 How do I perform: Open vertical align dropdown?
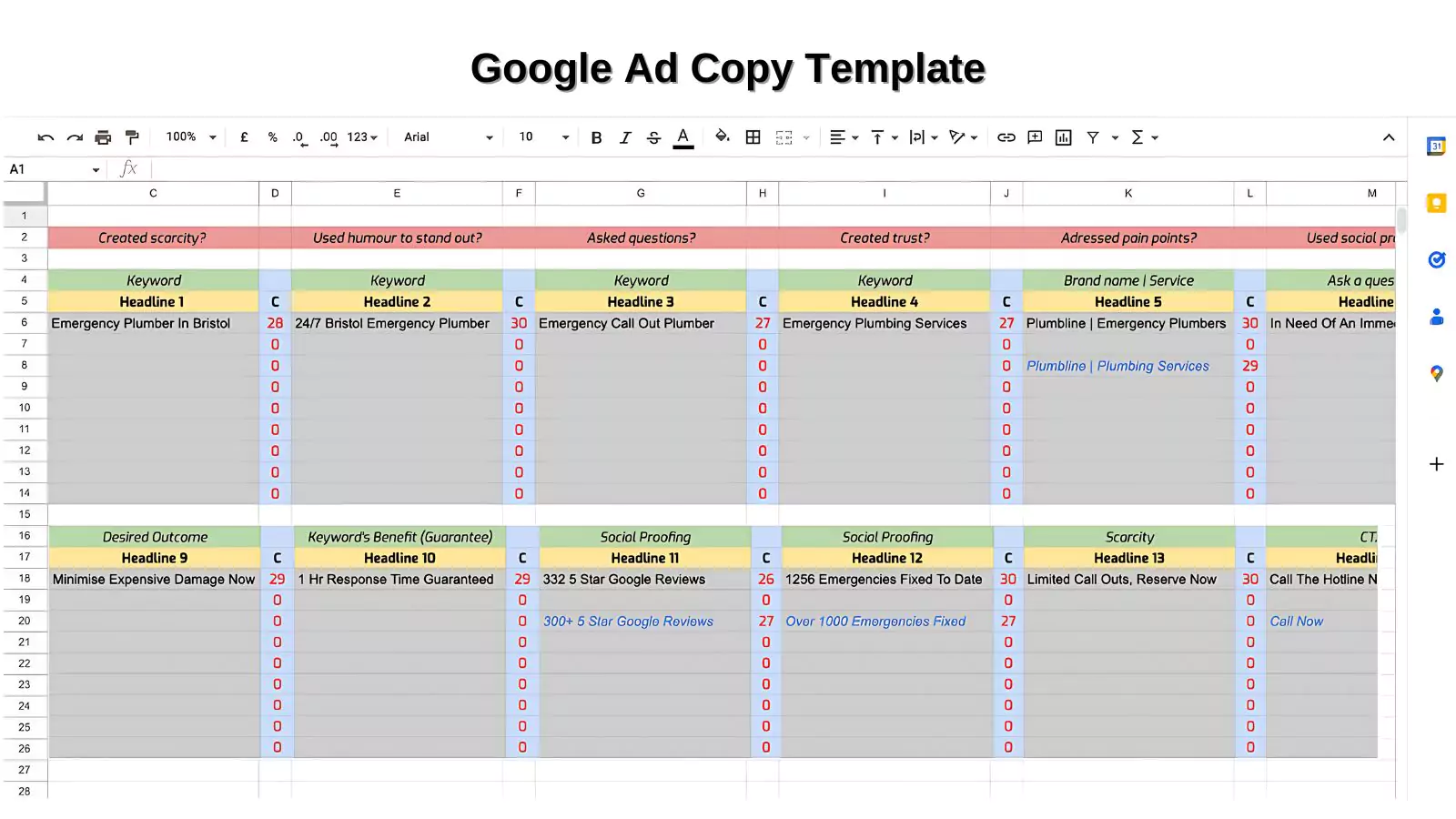click(x=884, y=137)
